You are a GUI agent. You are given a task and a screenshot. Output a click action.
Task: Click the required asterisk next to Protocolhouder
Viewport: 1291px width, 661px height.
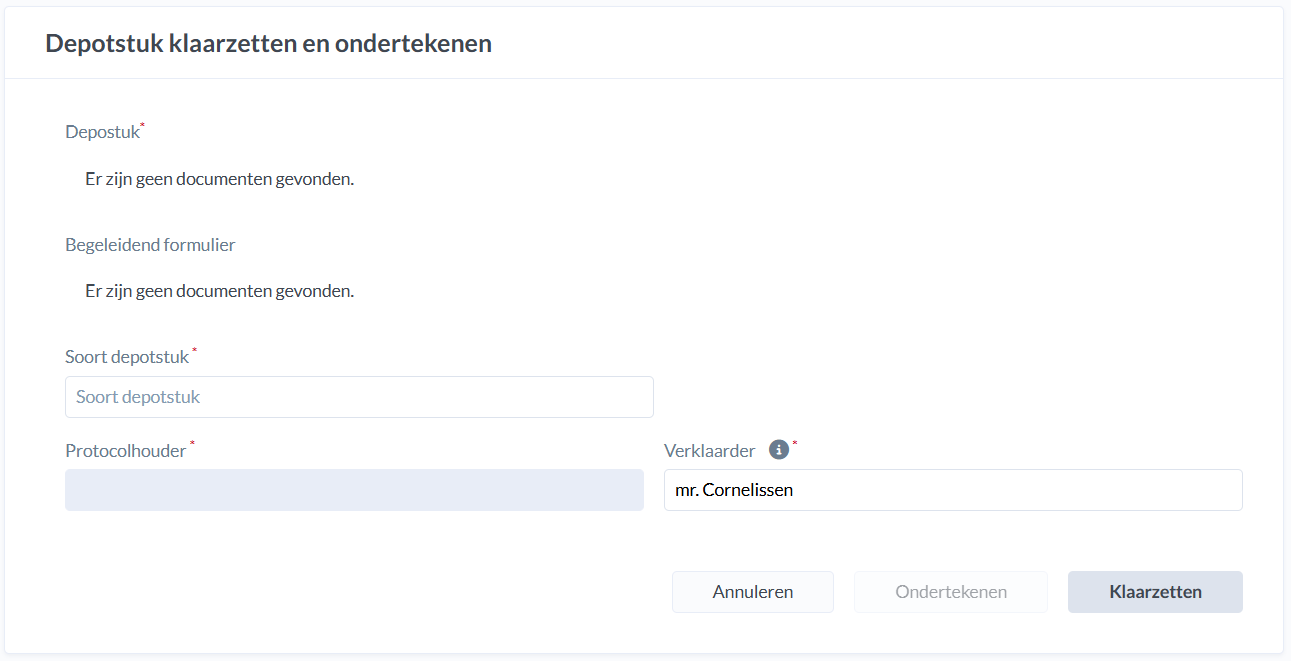[x=192, y=444]
